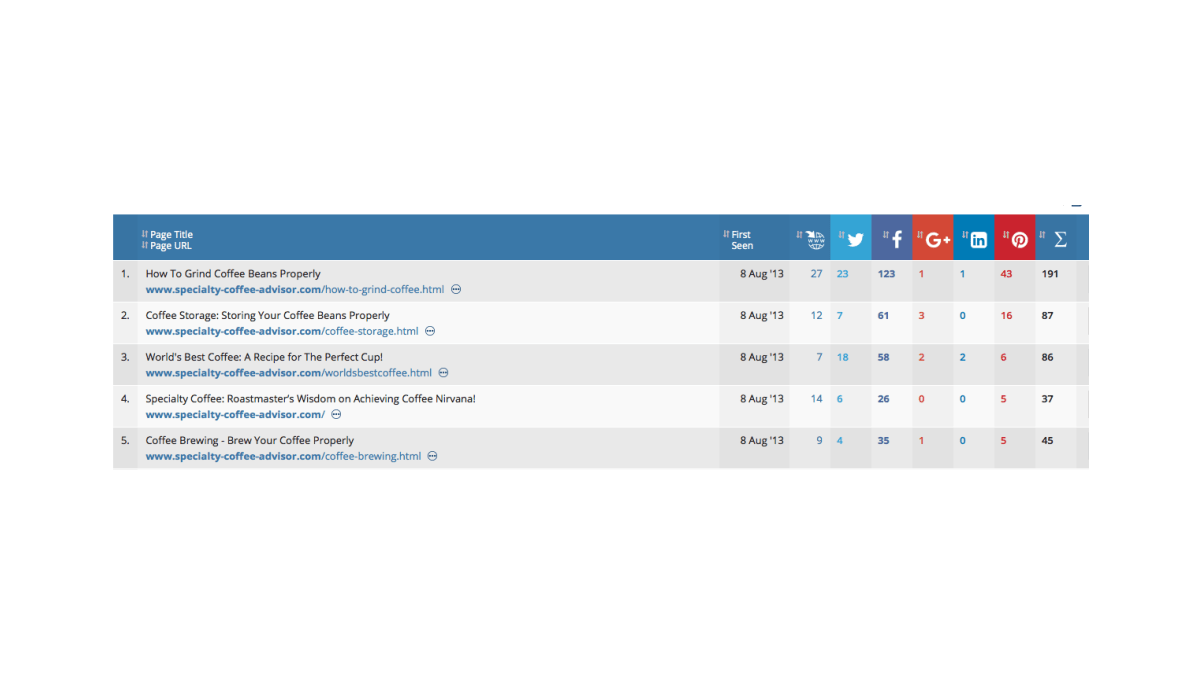Viewport: 1200px width, 676px height.
Task: Sort by web backlinks globe column
Action: tap(810, 238)
